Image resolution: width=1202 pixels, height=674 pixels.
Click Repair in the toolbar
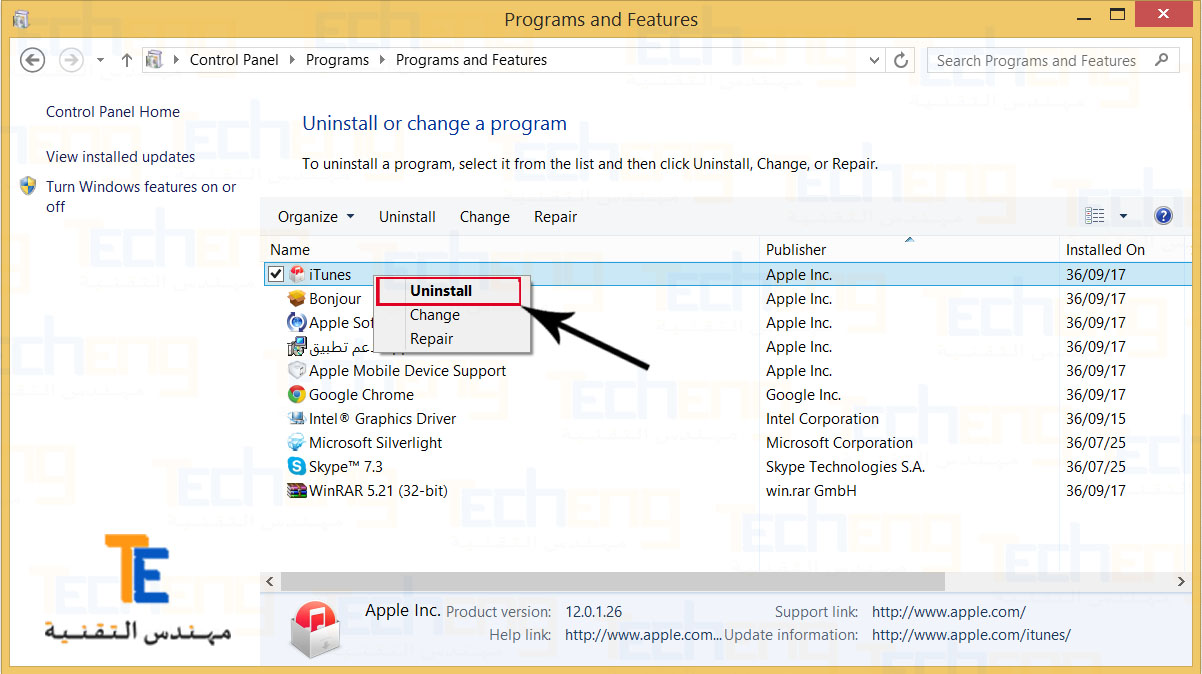click(x=556, y=217)
